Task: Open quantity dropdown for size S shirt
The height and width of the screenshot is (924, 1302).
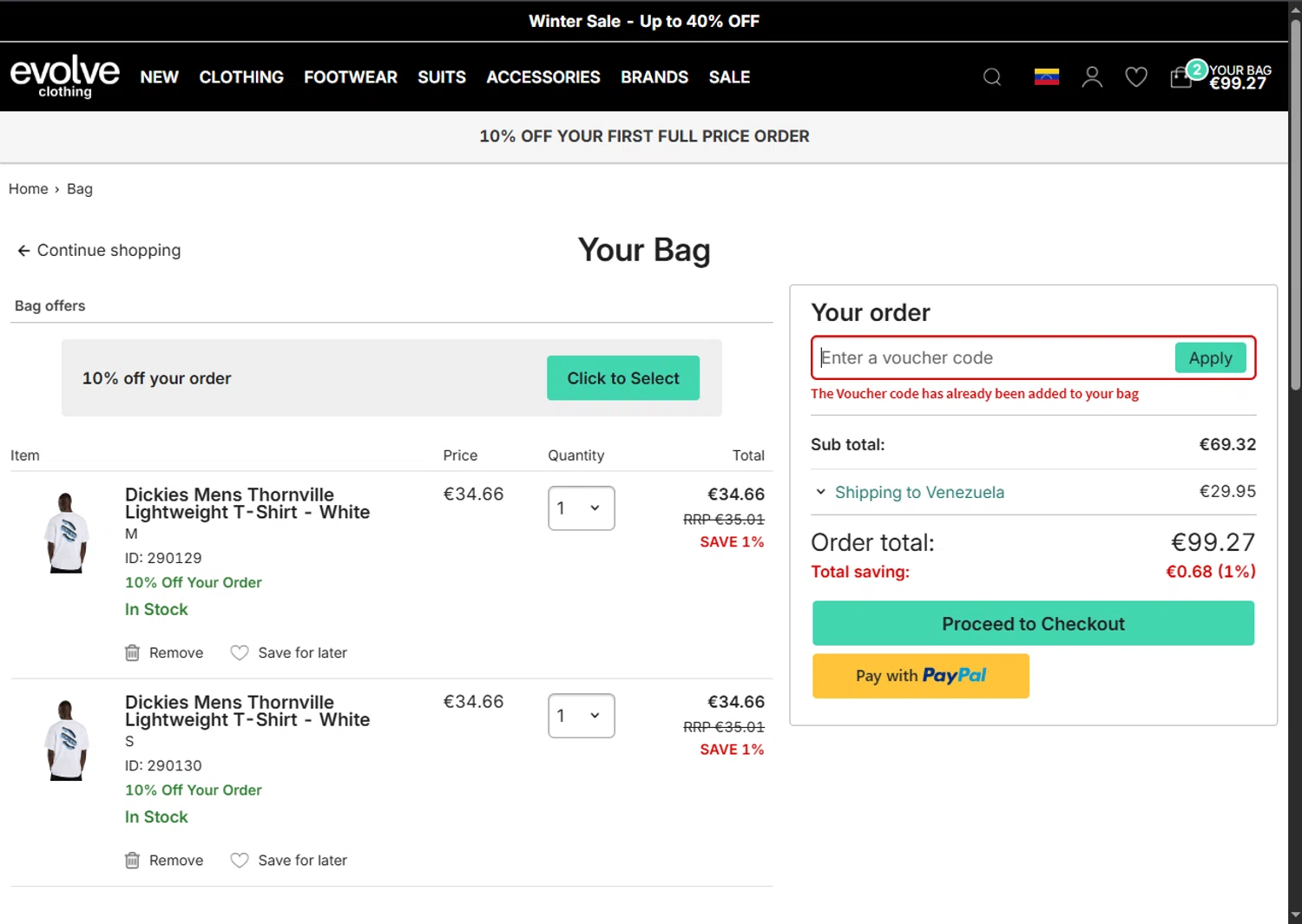Action: coord(581,716)
